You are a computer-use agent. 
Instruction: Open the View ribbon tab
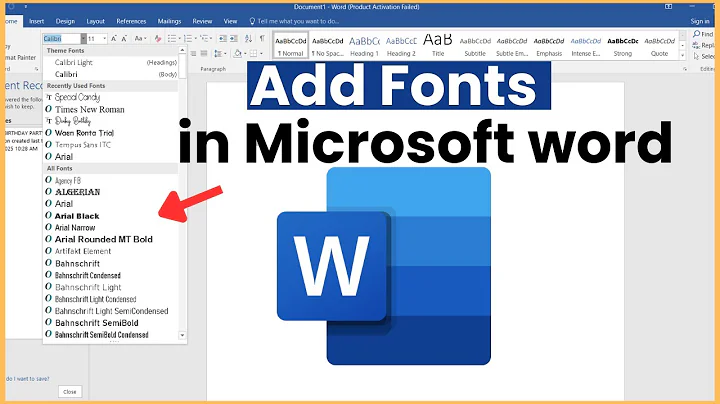tap(230, 21)
